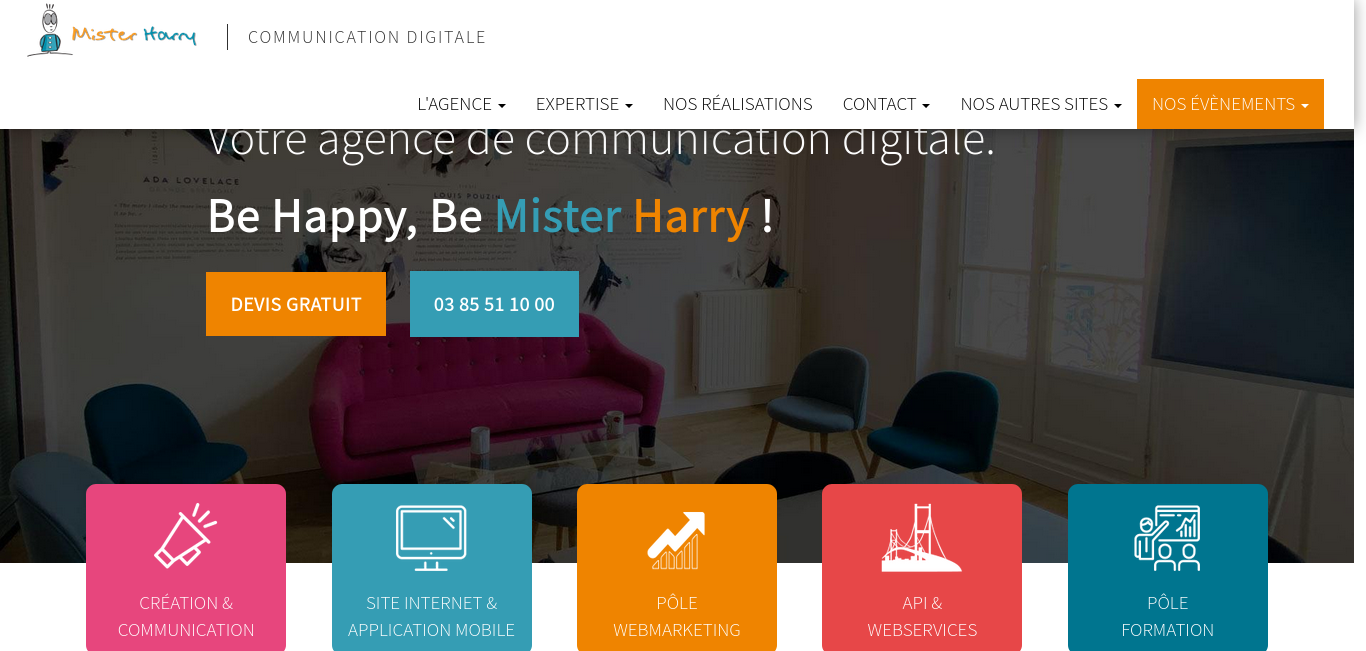Click the bridge icon for API & Webservices
The image size is (1366, 651).
pyautogui.click(x=922, y=538)
